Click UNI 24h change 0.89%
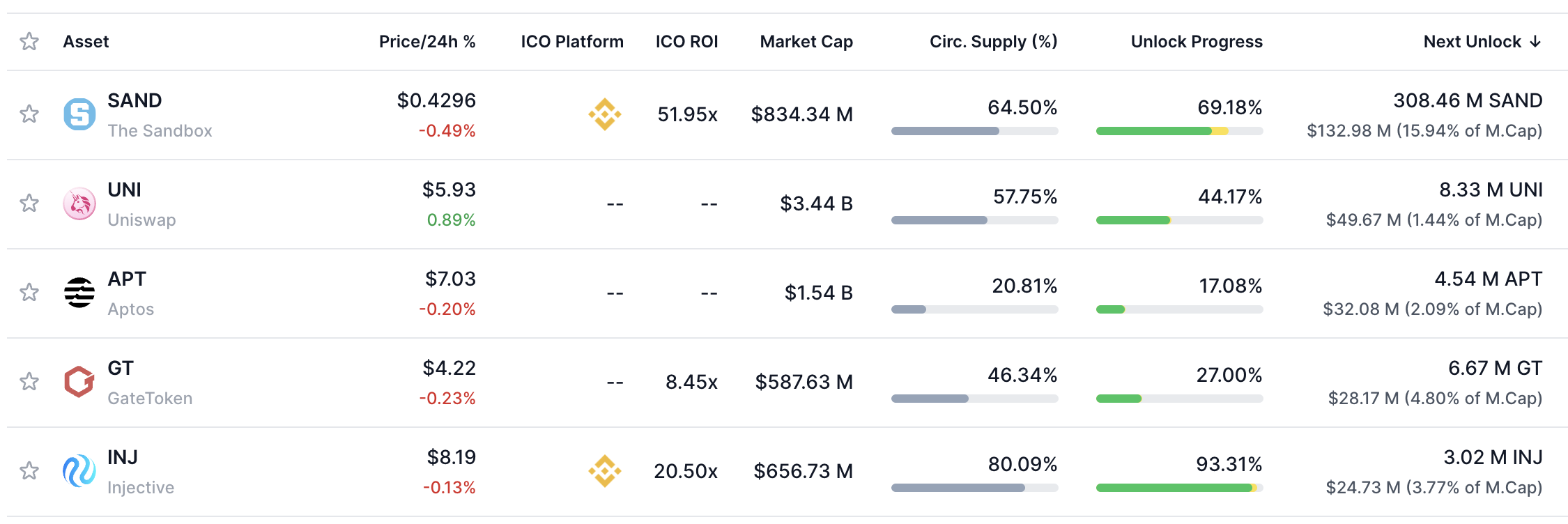Screen dimensions: 1568x524 pyautogui.click(x=451, y=220)
